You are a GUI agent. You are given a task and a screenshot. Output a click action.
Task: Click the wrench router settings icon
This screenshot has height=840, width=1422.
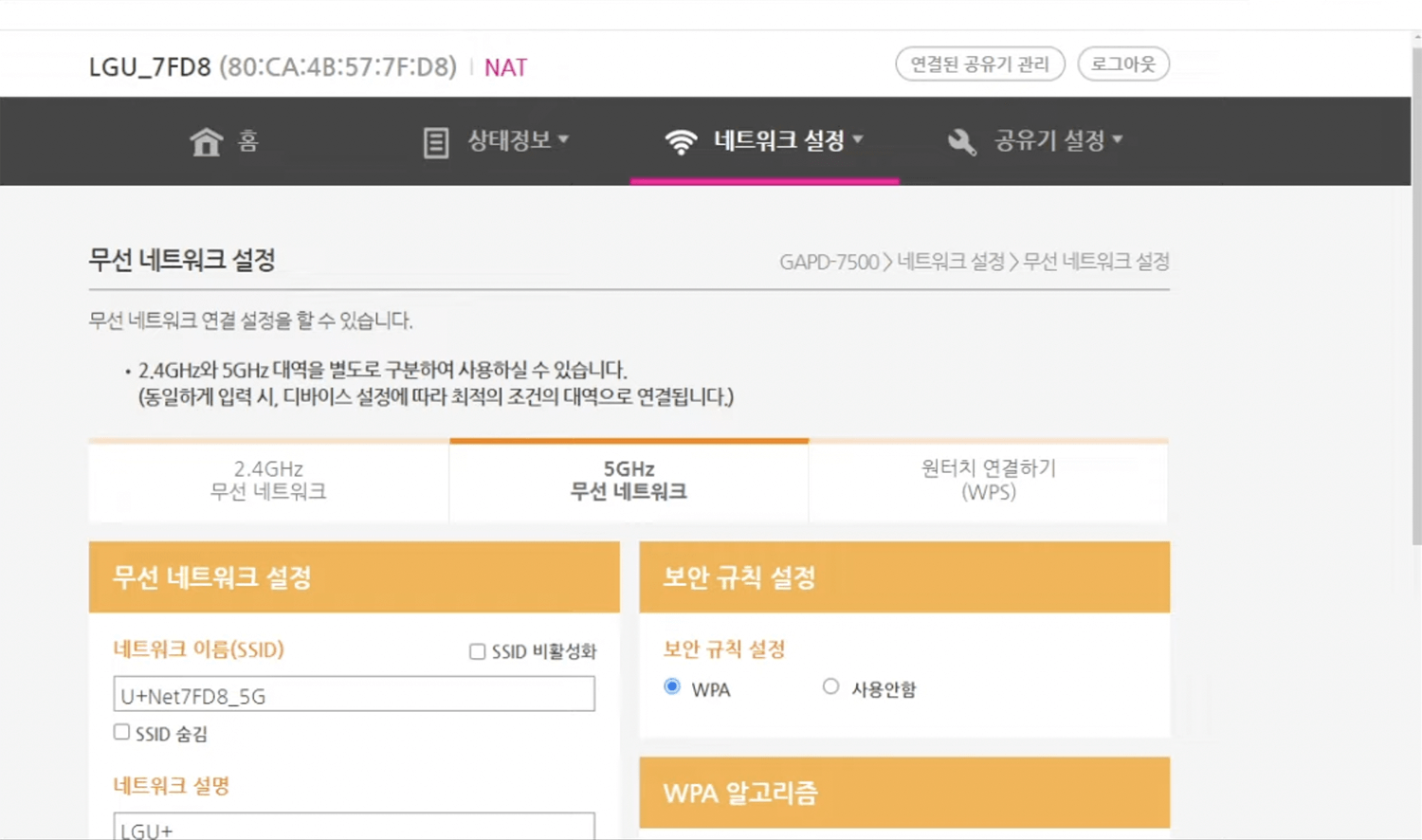(961, 142)
